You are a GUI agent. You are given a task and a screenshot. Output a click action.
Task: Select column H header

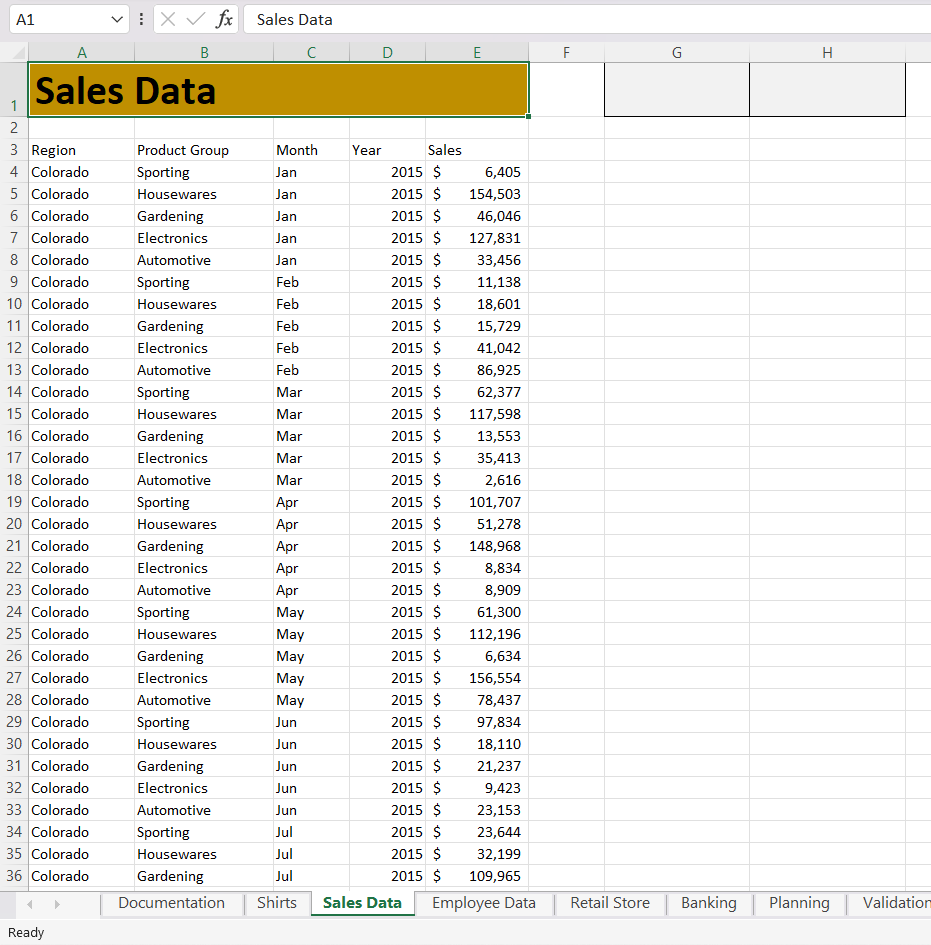827,52
